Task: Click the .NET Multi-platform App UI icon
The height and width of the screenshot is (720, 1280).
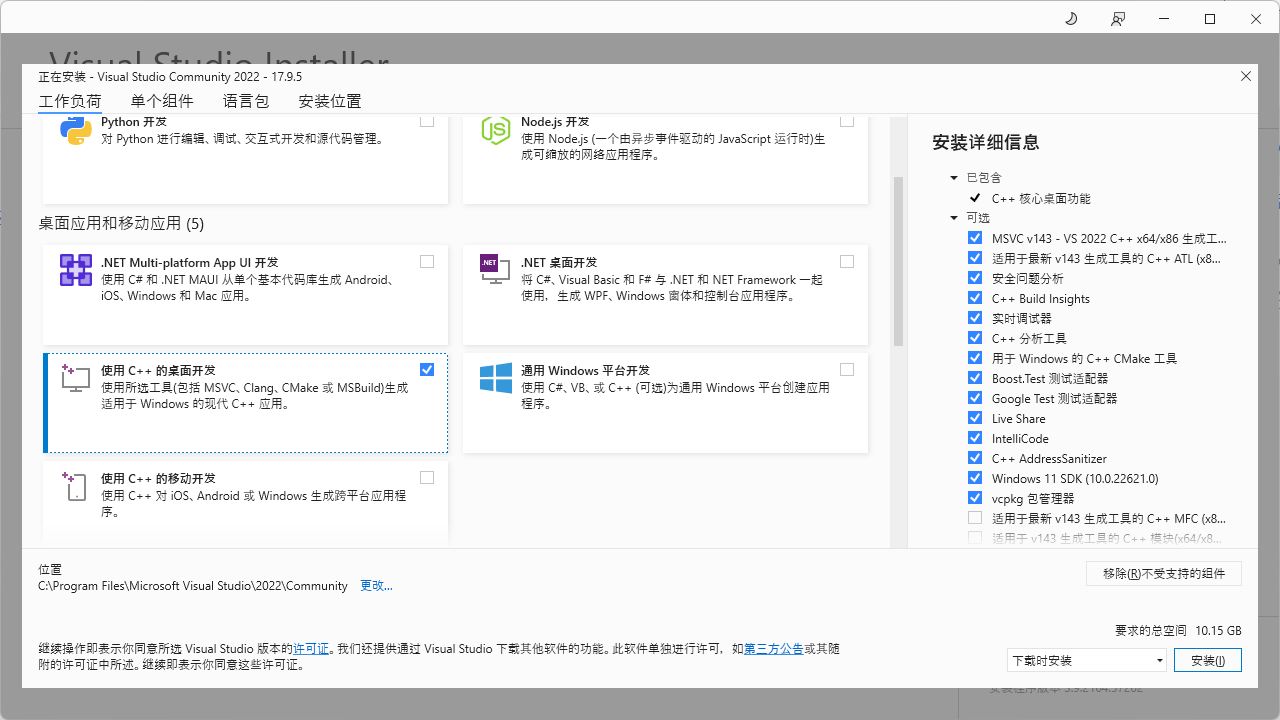Action: point(75,270)
